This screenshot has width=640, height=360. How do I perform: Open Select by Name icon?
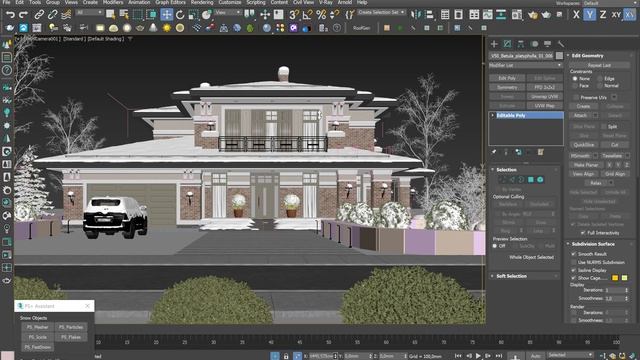[124, 15]
